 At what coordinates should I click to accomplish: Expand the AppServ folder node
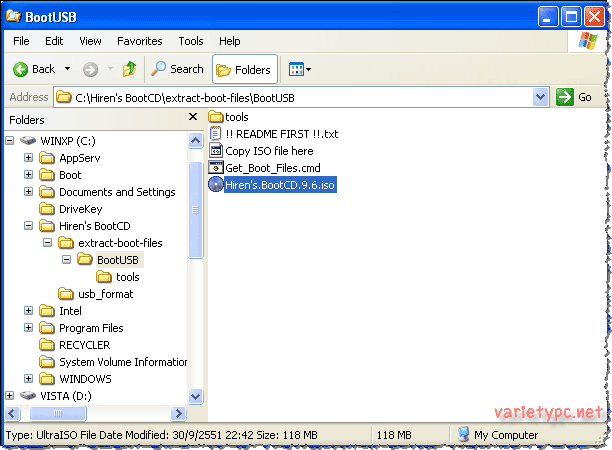click(28, 158)
